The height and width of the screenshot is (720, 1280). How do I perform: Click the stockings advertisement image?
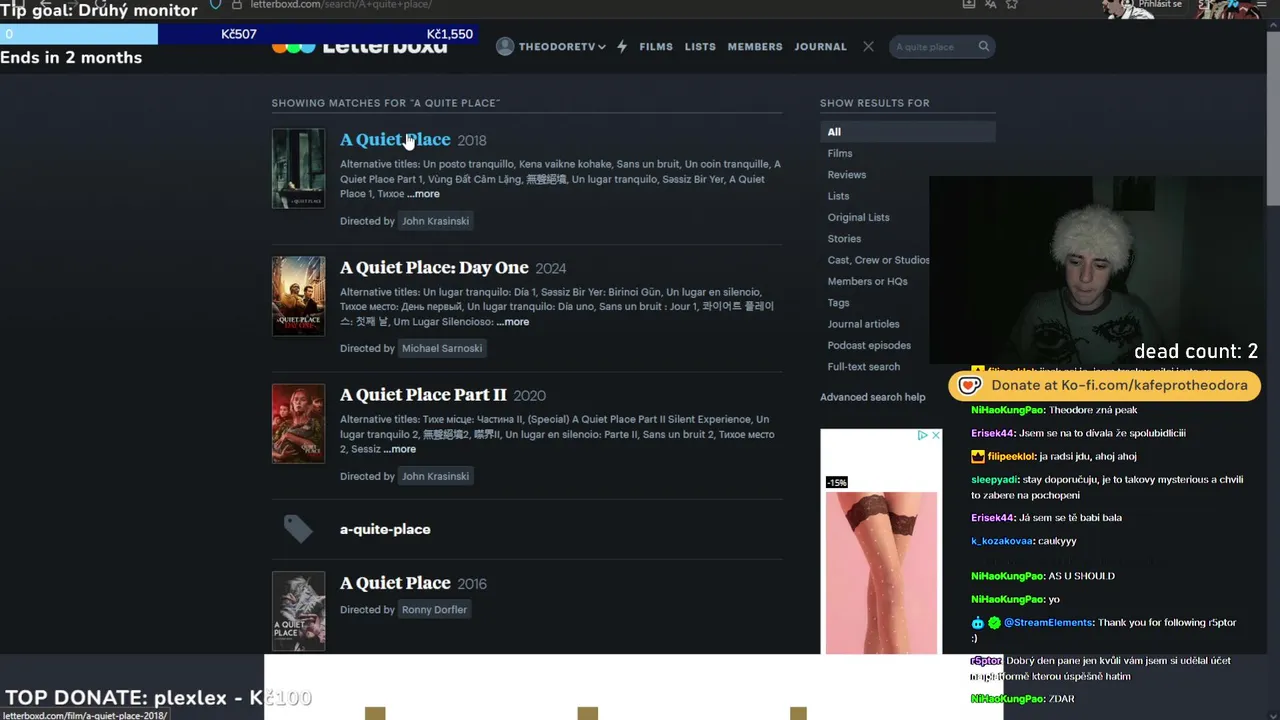point(881,571)
